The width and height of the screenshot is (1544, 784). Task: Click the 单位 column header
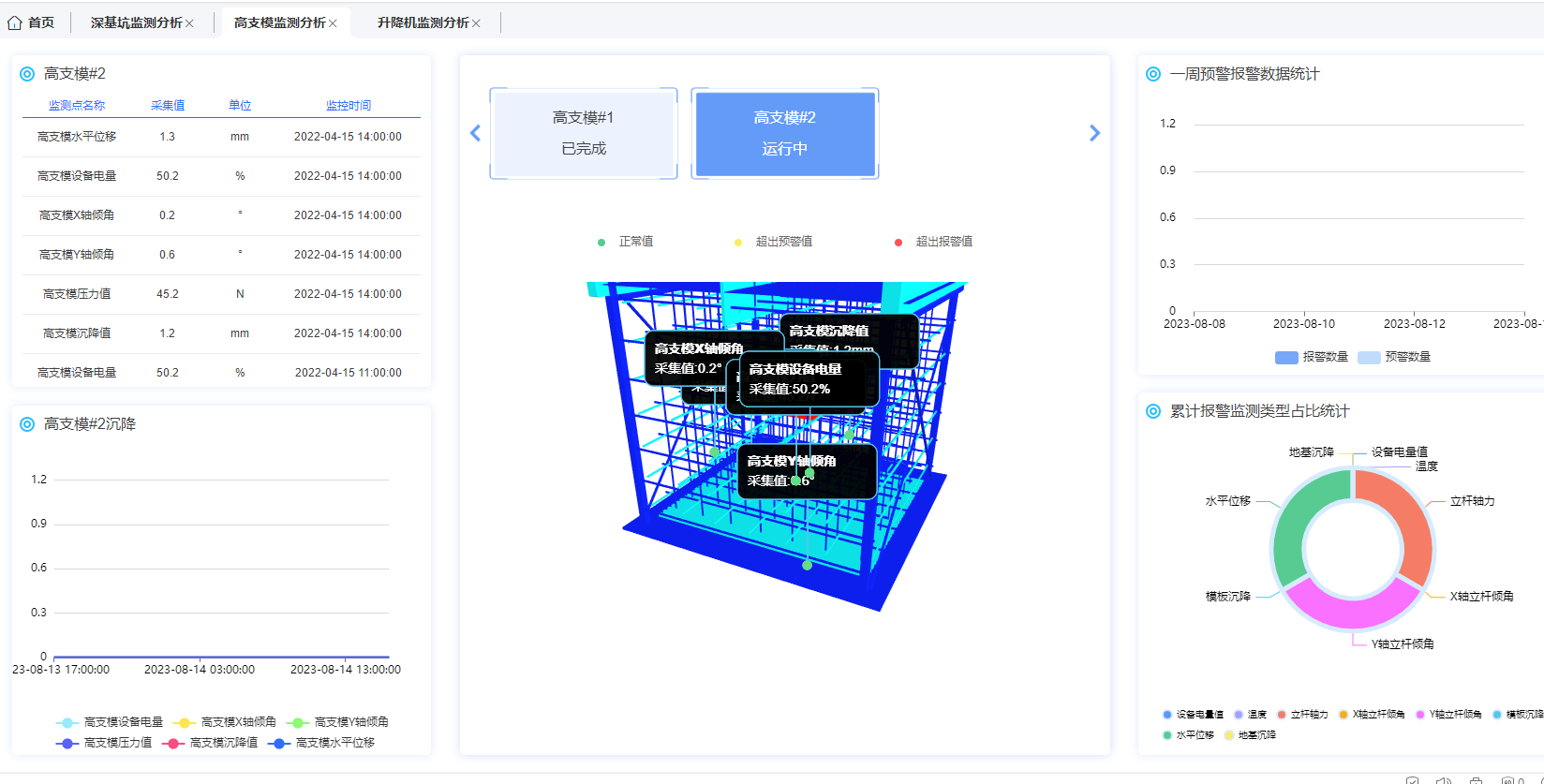[x=240, y=106]
